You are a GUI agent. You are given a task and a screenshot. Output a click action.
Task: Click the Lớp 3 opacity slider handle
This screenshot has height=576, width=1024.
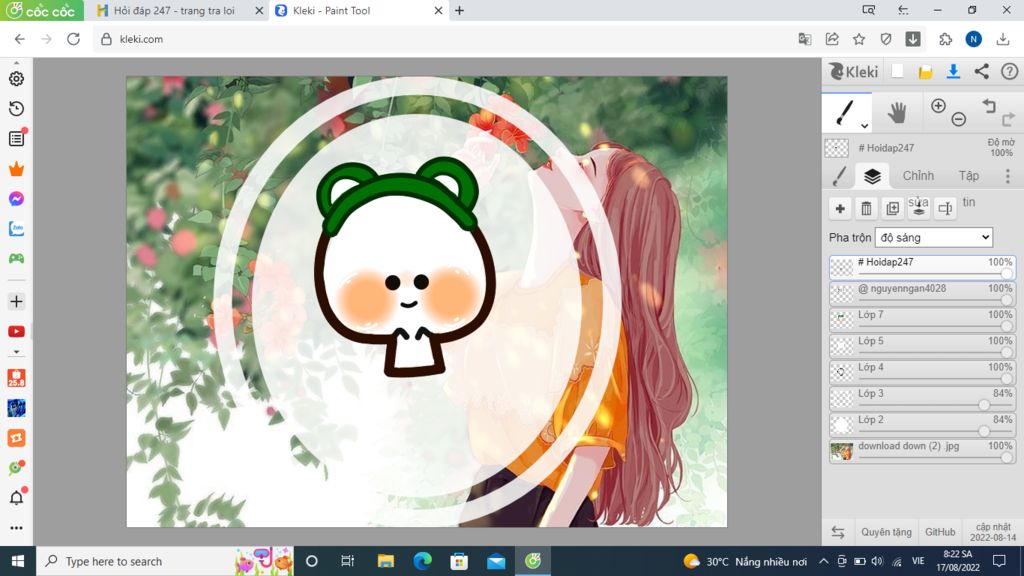984,405
